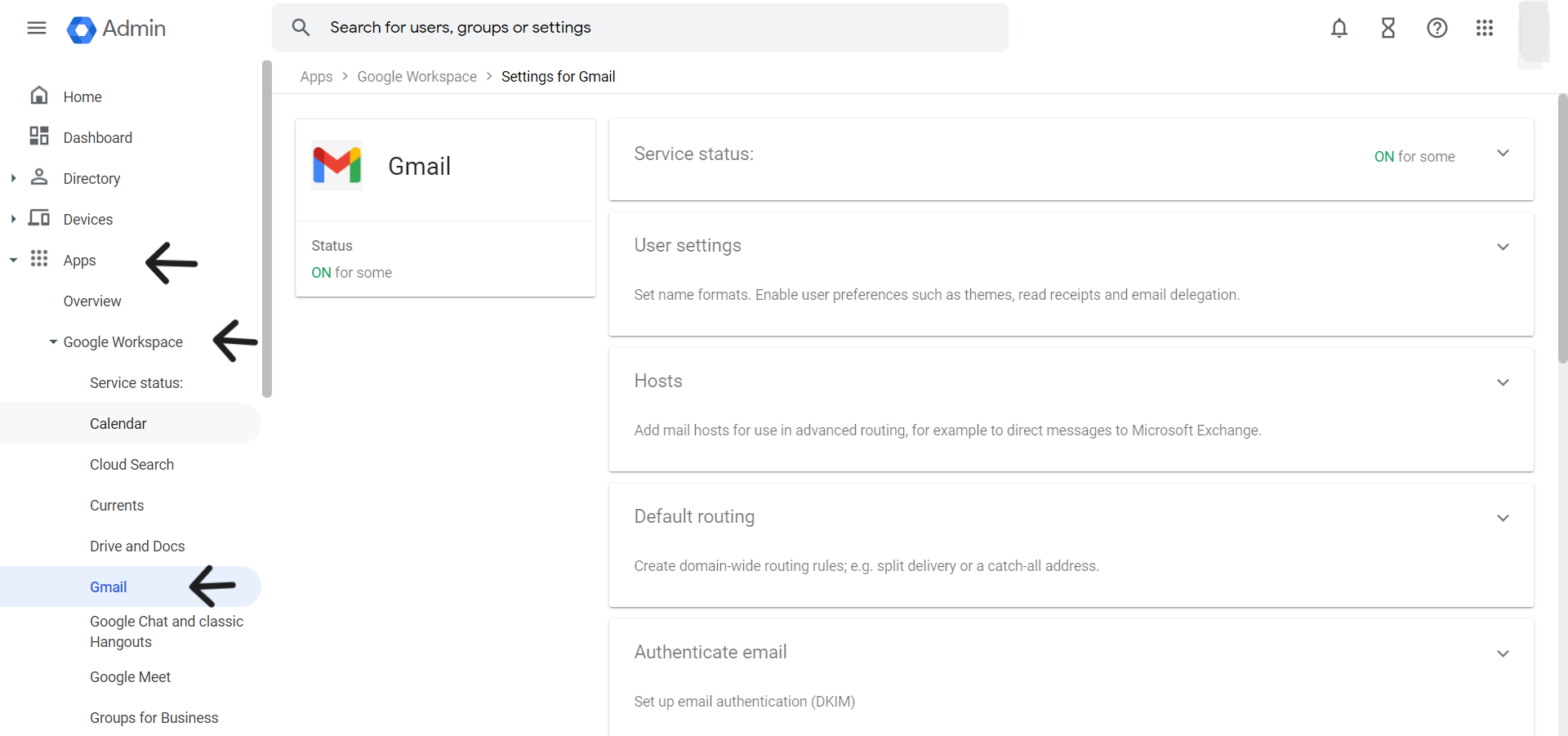Open Apps Overview in sidebar
The height and width of the screenshot is (736, 1568).
92,301
